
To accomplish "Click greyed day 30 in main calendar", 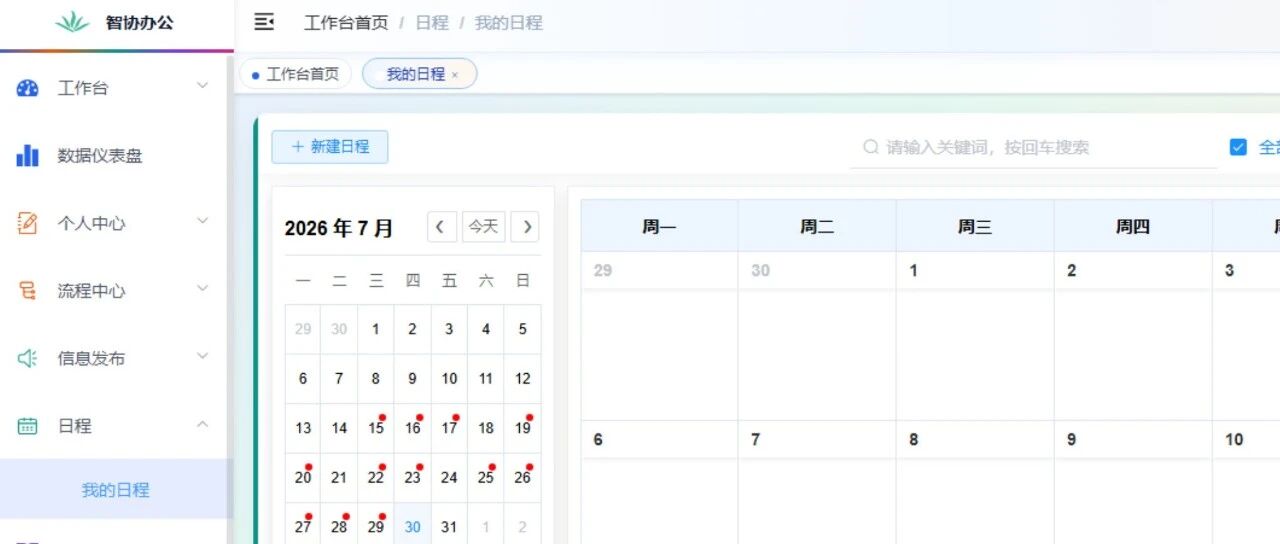I will pyautogui.click(x=817, y=336).
